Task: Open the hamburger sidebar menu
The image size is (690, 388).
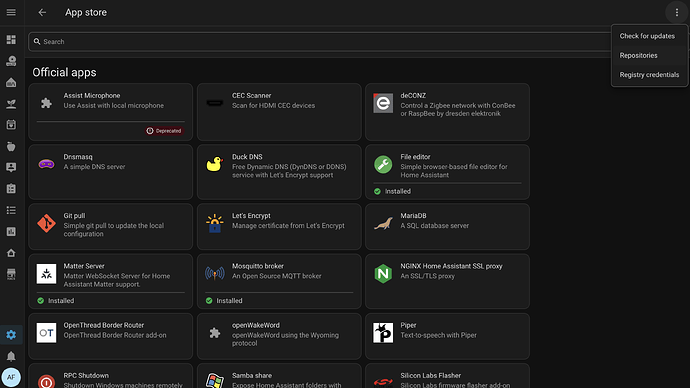Action: coord(11,12)
